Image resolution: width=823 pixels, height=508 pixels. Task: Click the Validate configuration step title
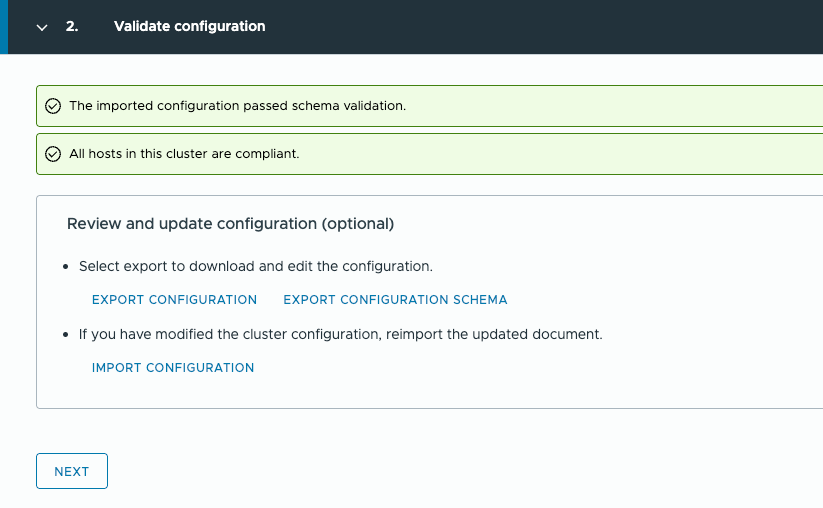tap(190, 27)
